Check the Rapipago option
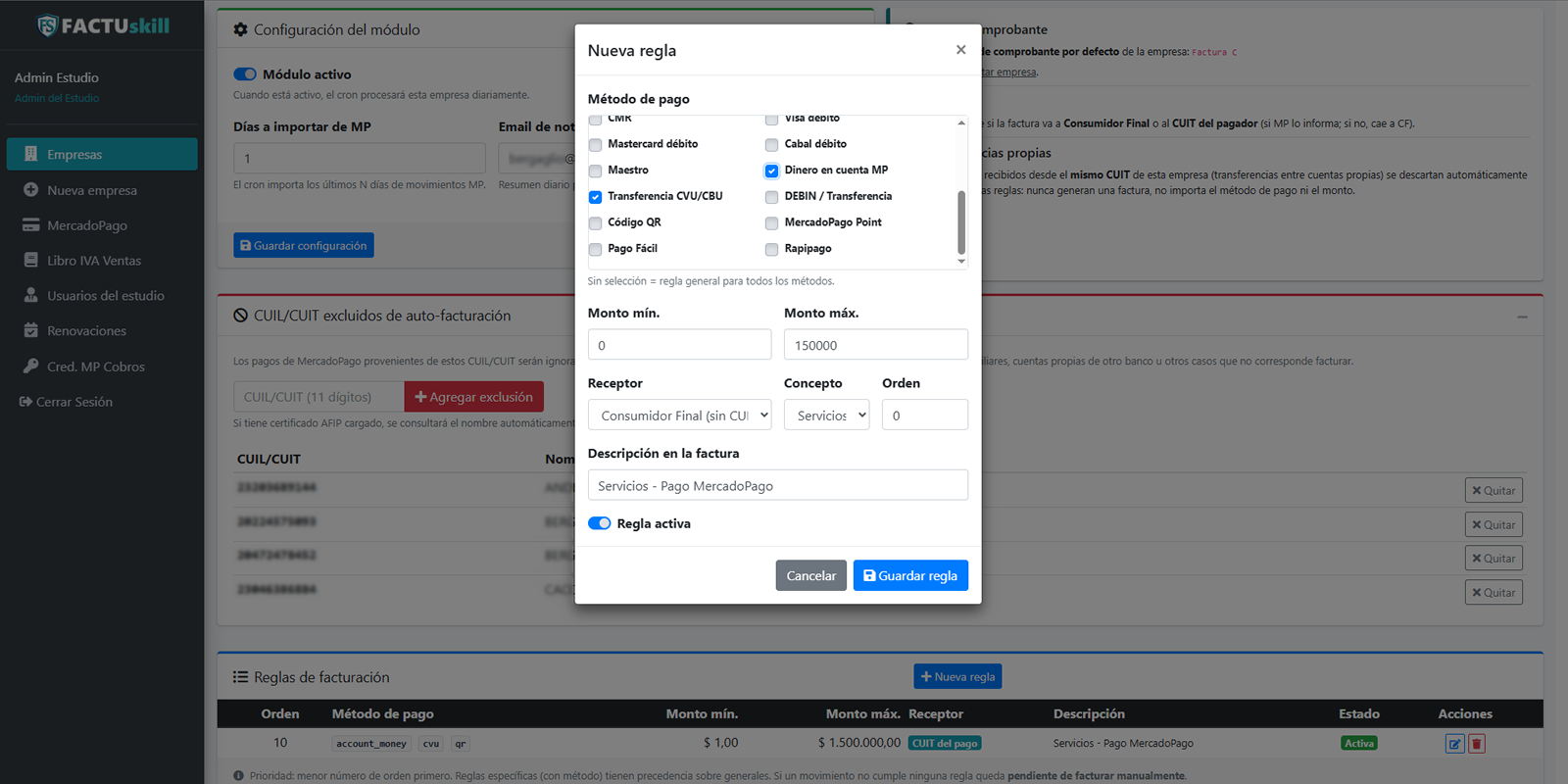 point(771,249)
